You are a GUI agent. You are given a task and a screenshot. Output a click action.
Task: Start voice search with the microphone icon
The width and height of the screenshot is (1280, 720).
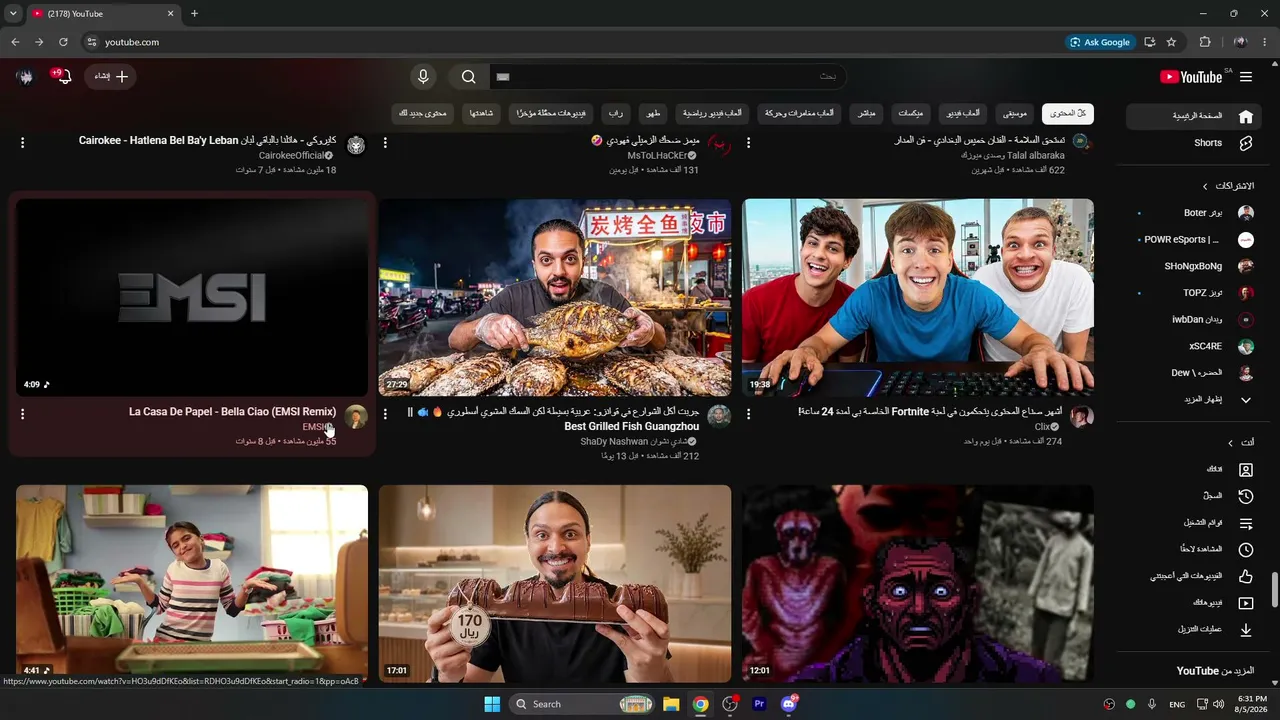pos(423,77)
